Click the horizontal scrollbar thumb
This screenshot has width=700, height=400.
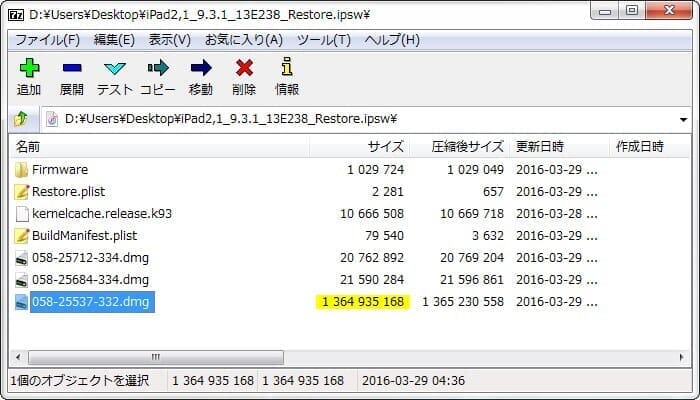coord(156,357)
